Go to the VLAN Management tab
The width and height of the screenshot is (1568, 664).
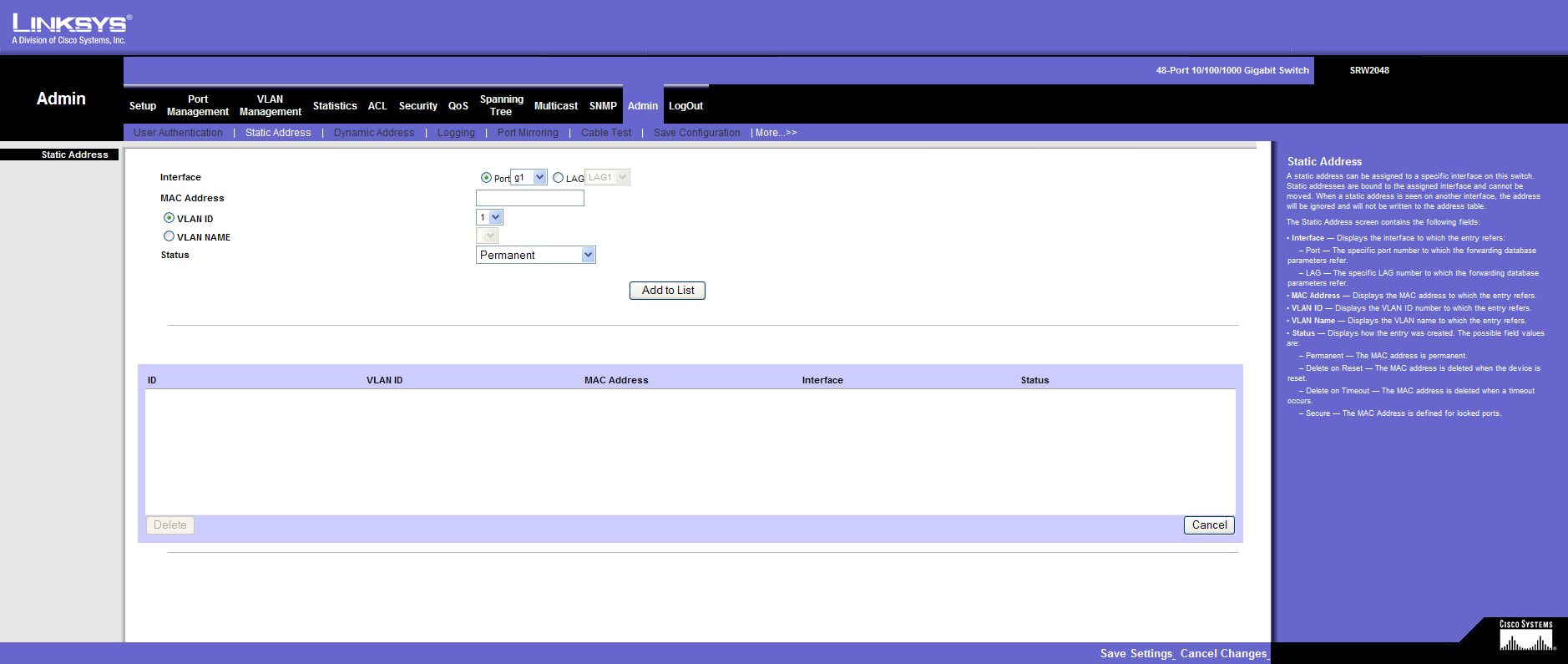point(270,105)
